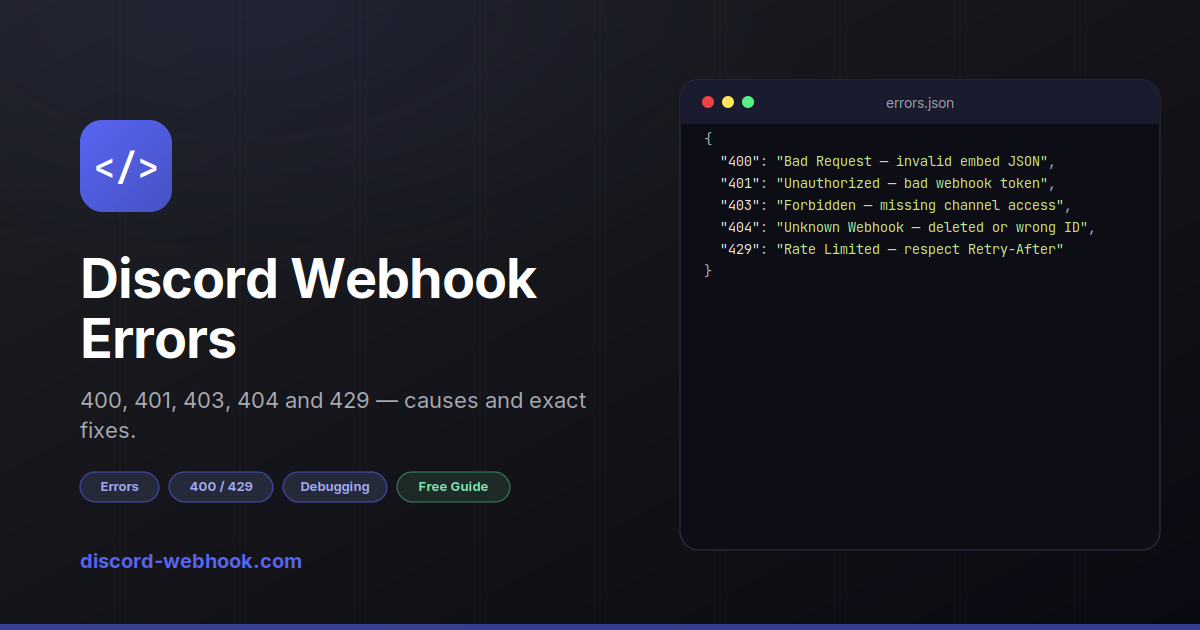1200x630 pixels.
Task: Open the discord-webhook.com link
Action: [x=191, y=561]
